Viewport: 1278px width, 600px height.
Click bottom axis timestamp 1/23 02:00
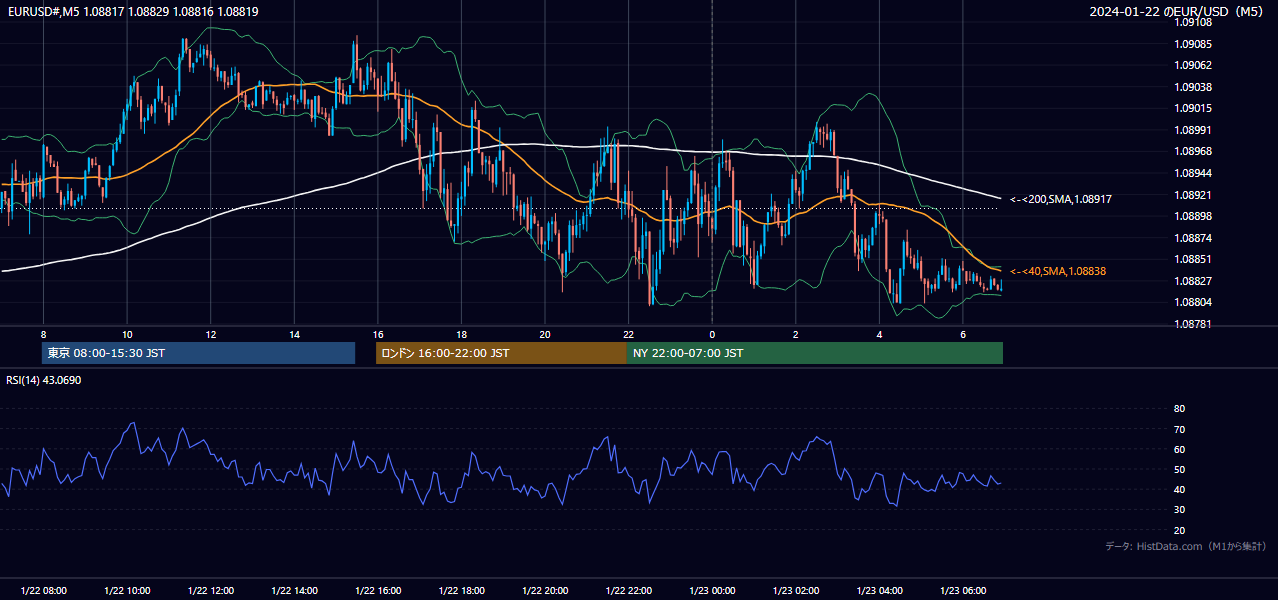795,591
